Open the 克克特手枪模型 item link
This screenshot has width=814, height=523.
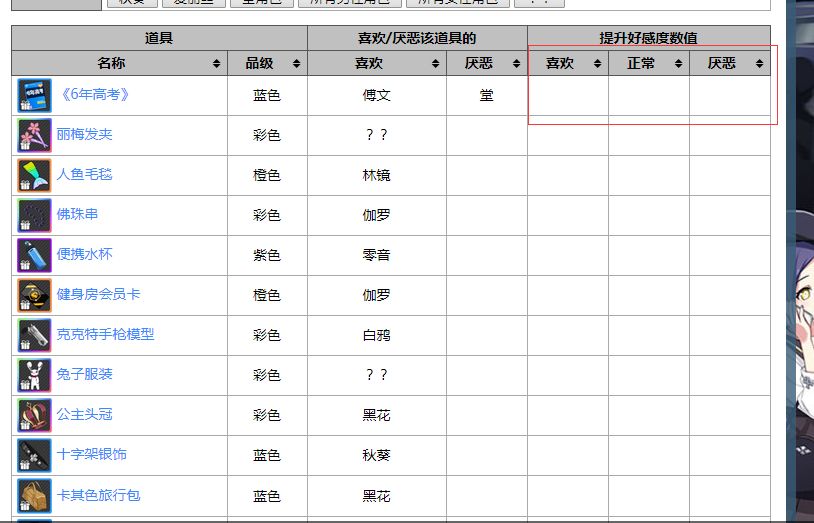point(105,334)
